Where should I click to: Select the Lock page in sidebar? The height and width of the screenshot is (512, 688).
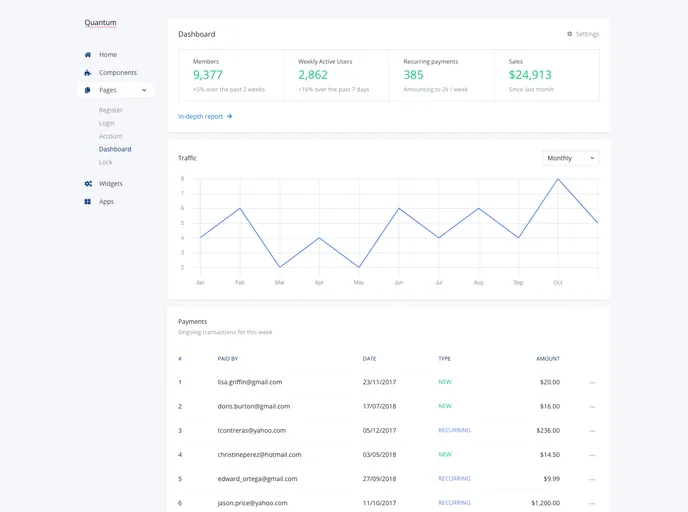click(x=106, y=162)
